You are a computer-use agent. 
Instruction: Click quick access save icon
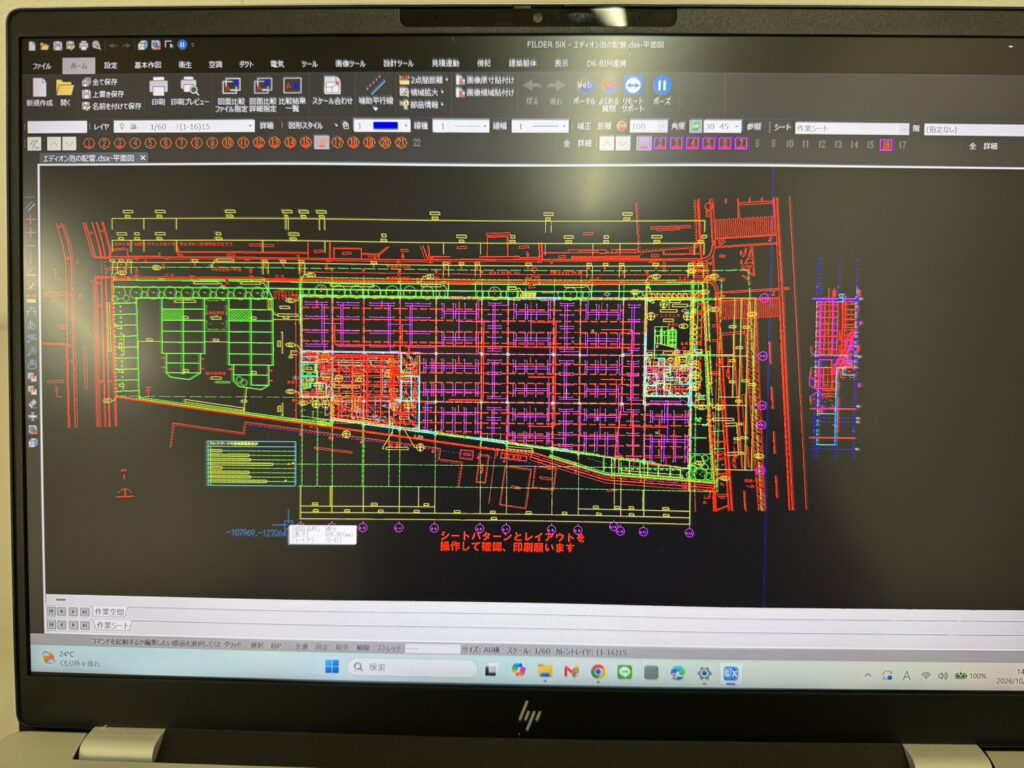57,46
